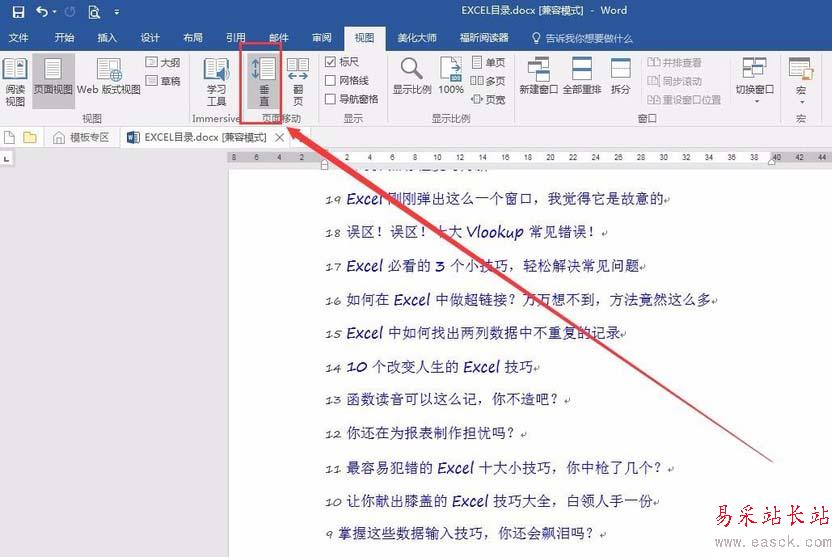Click line 13 函数读音可以这么记
The height and width of the screenshot is (557, 832).
tap(448, 399)
